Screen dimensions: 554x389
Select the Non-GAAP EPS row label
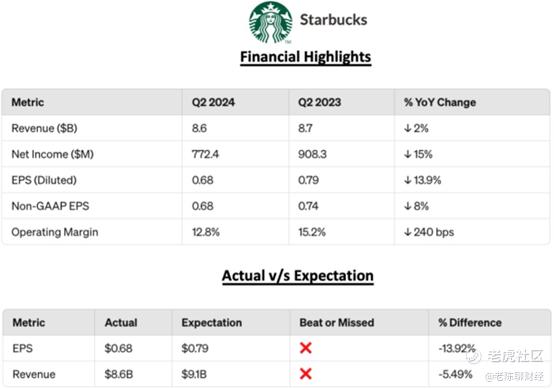50,206
